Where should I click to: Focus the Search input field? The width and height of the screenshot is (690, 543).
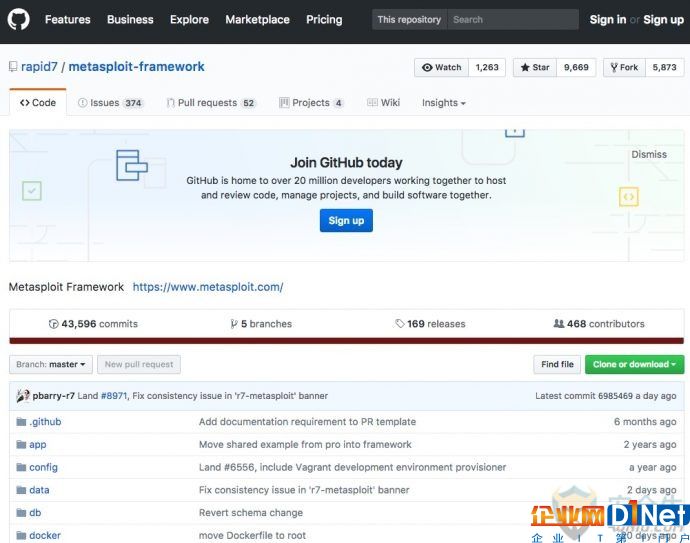point(513,19)
